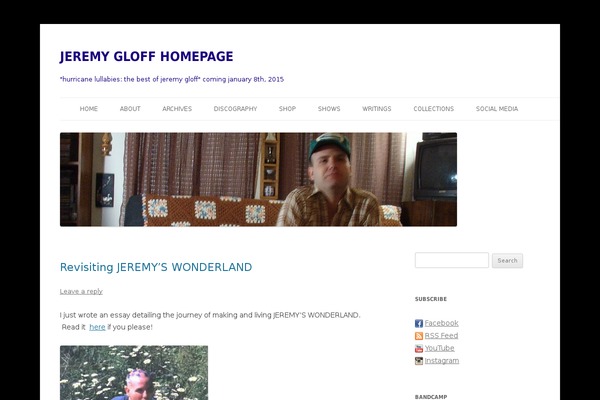Click the Facebook icon under Subscribe
This screenshot has height=400, width=600.
[x=419, y=323]
